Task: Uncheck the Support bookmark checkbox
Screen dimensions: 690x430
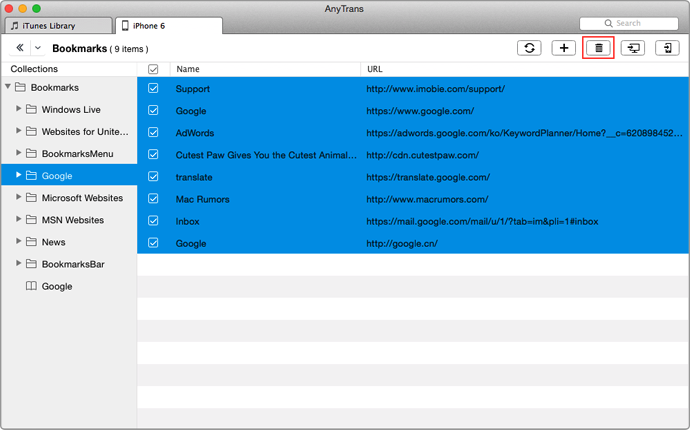Action: 153,88
